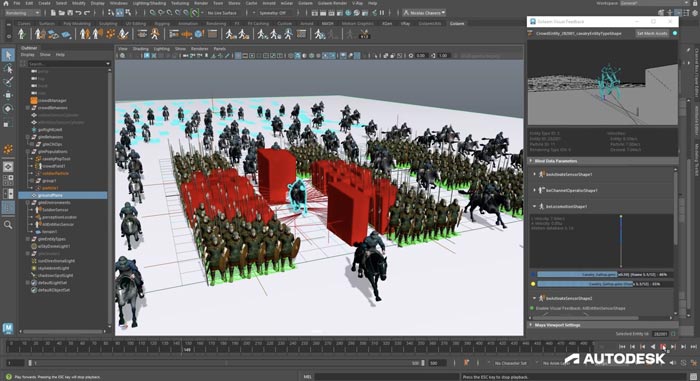Open the Create menu
700x381 pixels.
point(44,3)
